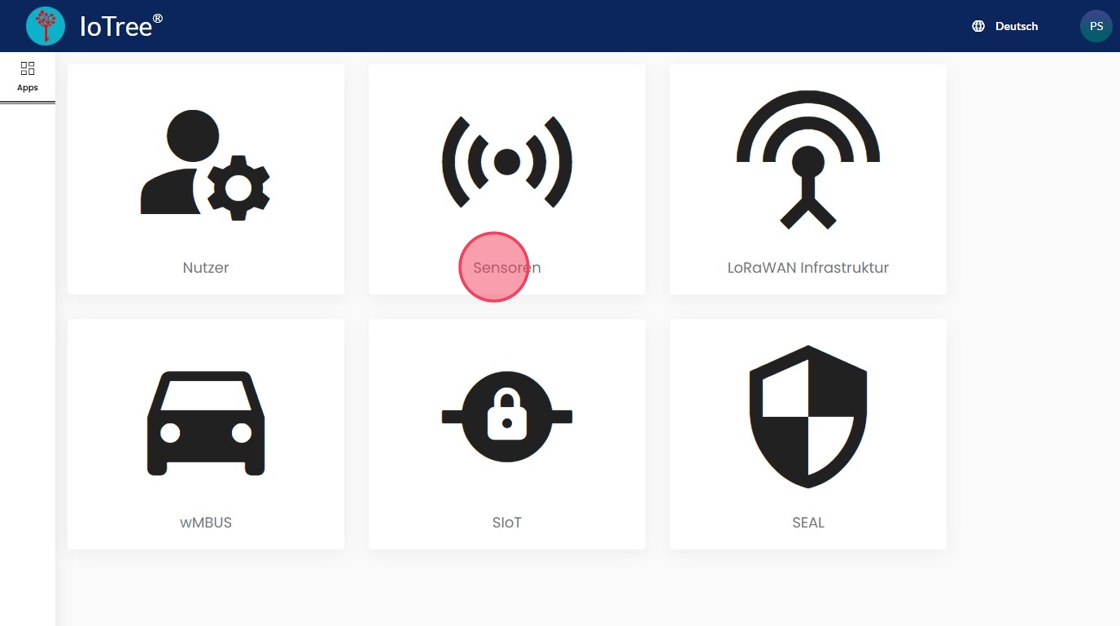Open the Nutzer user-settings icon
The height and width of the screenshot is (626, 1120).
(x=206, y=164)
